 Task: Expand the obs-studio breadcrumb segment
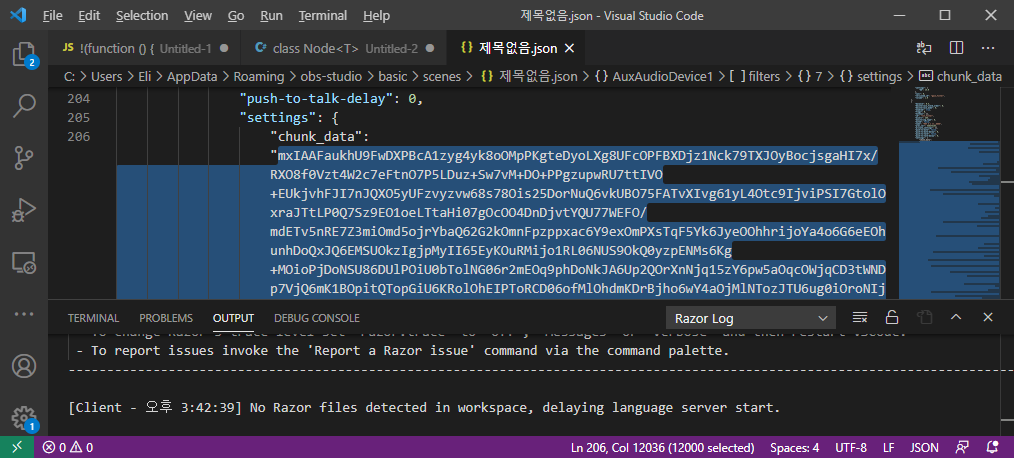pos(330,76)
